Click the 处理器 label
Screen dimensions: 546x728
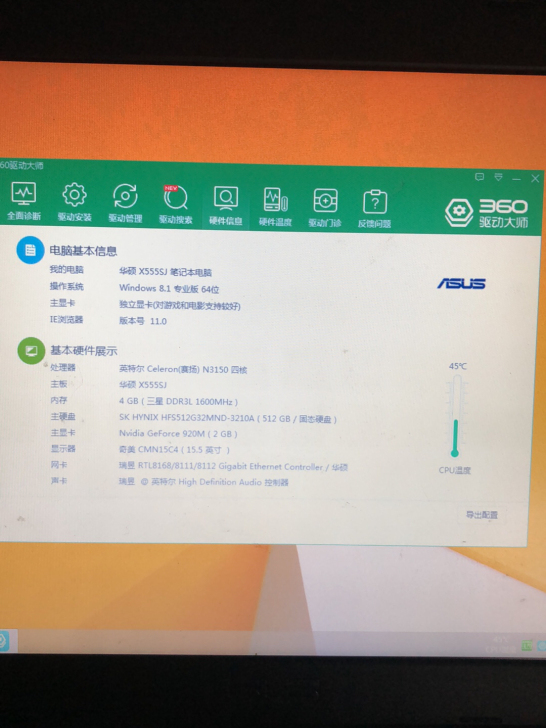(63, 367)
